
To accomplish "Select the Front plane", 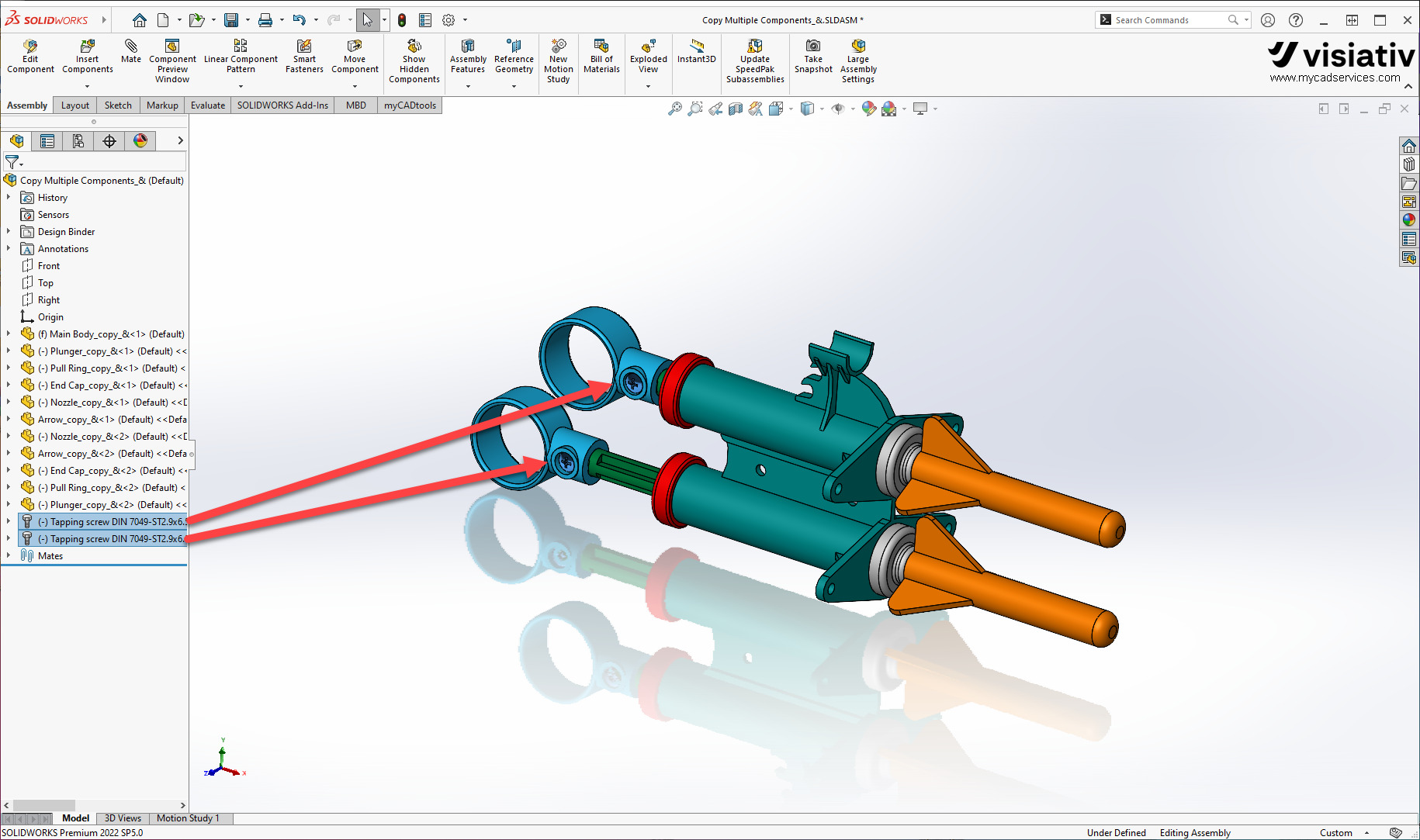I will [x=49, y=266].
